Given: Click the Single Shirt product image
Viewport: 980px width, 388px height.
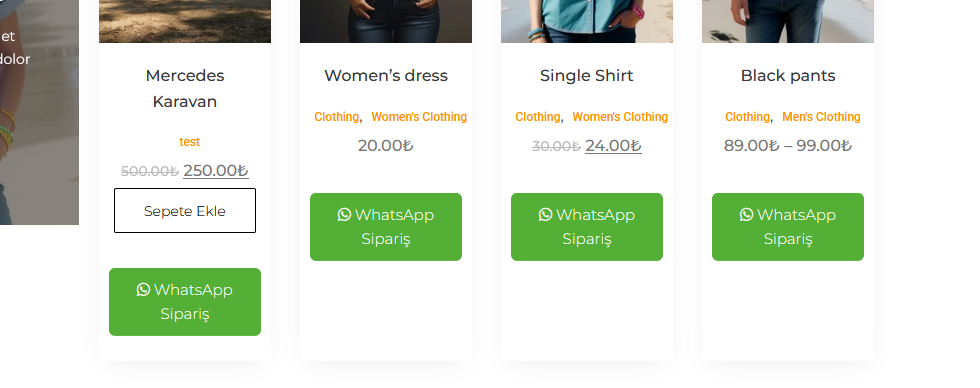Looking at the screenshot, I should tap(587, 21).
